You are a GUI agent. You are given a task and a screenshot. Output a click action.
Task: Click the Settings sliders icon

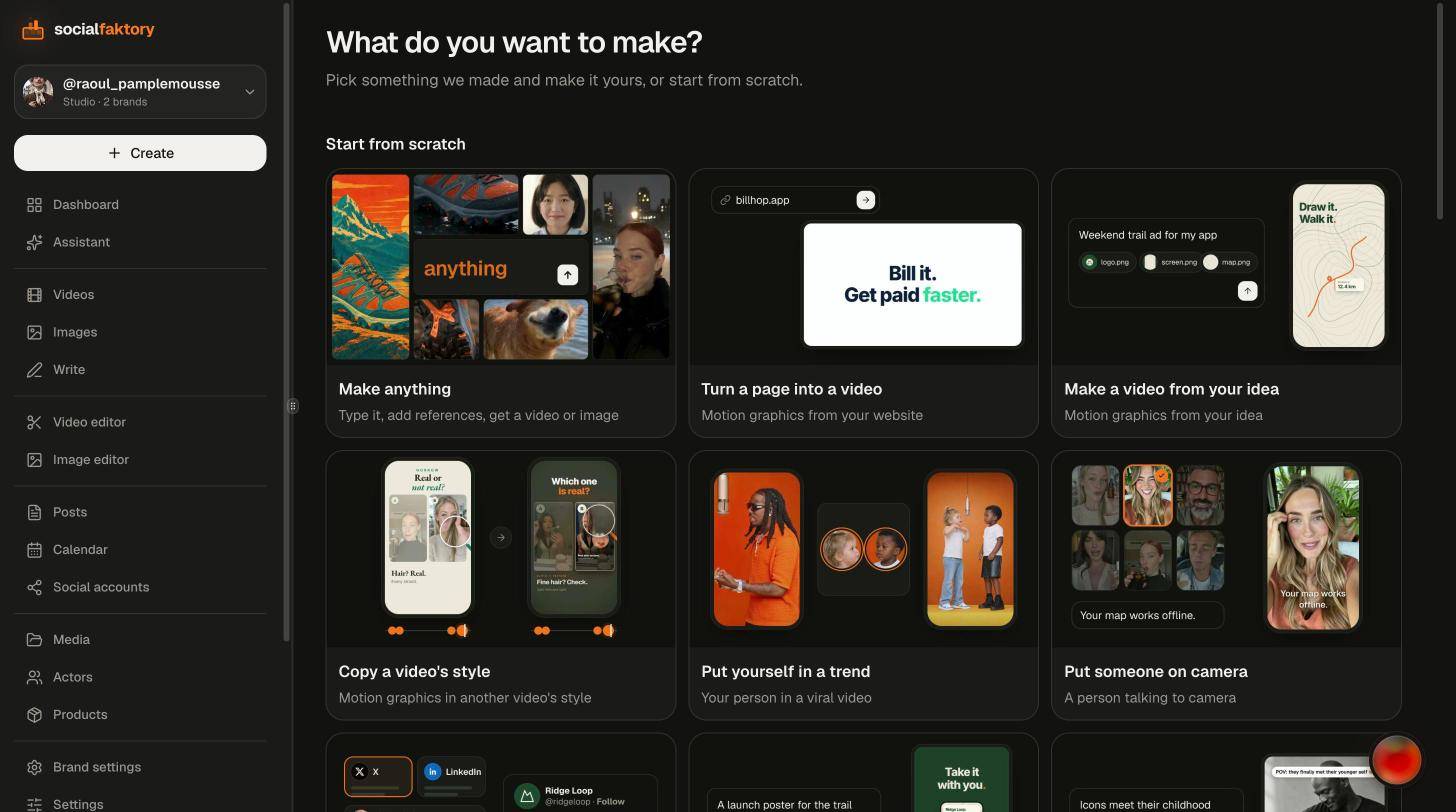click(34, 804)
